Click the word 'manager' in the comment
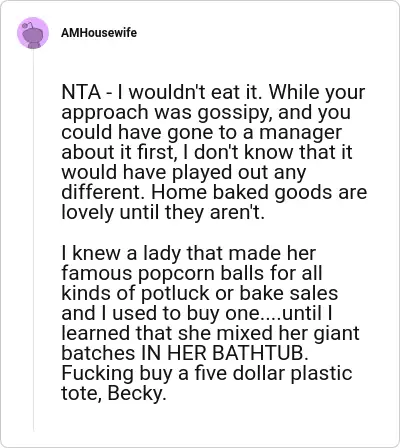This screenshot has width=400, height=448. click(300, 133)
